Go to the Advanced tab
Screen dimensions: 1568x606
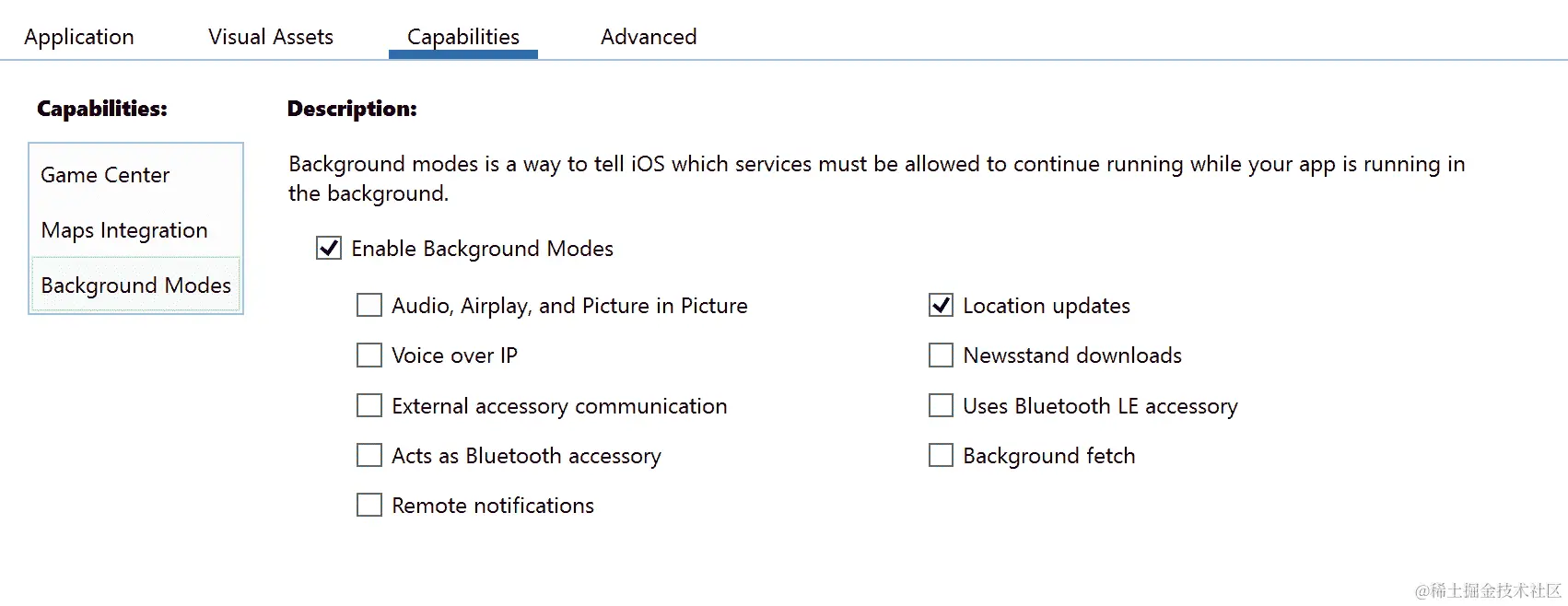(649, 37)
